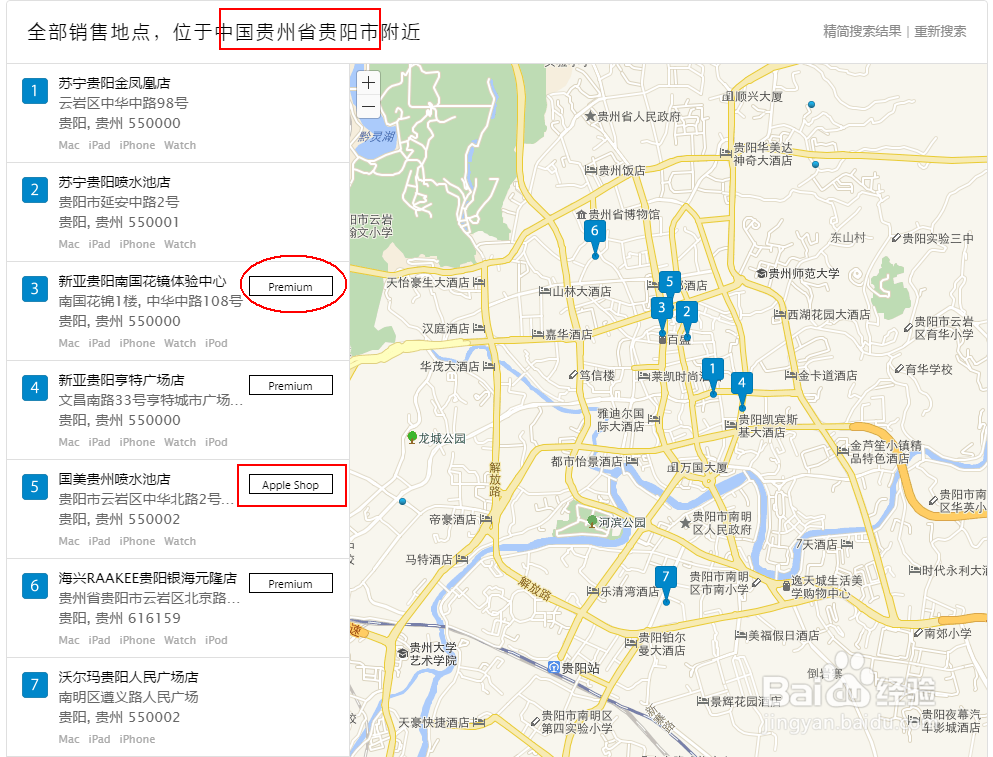The image size is (993, 757).
Task: Zoom out the map with minus button
Action: 369,106
